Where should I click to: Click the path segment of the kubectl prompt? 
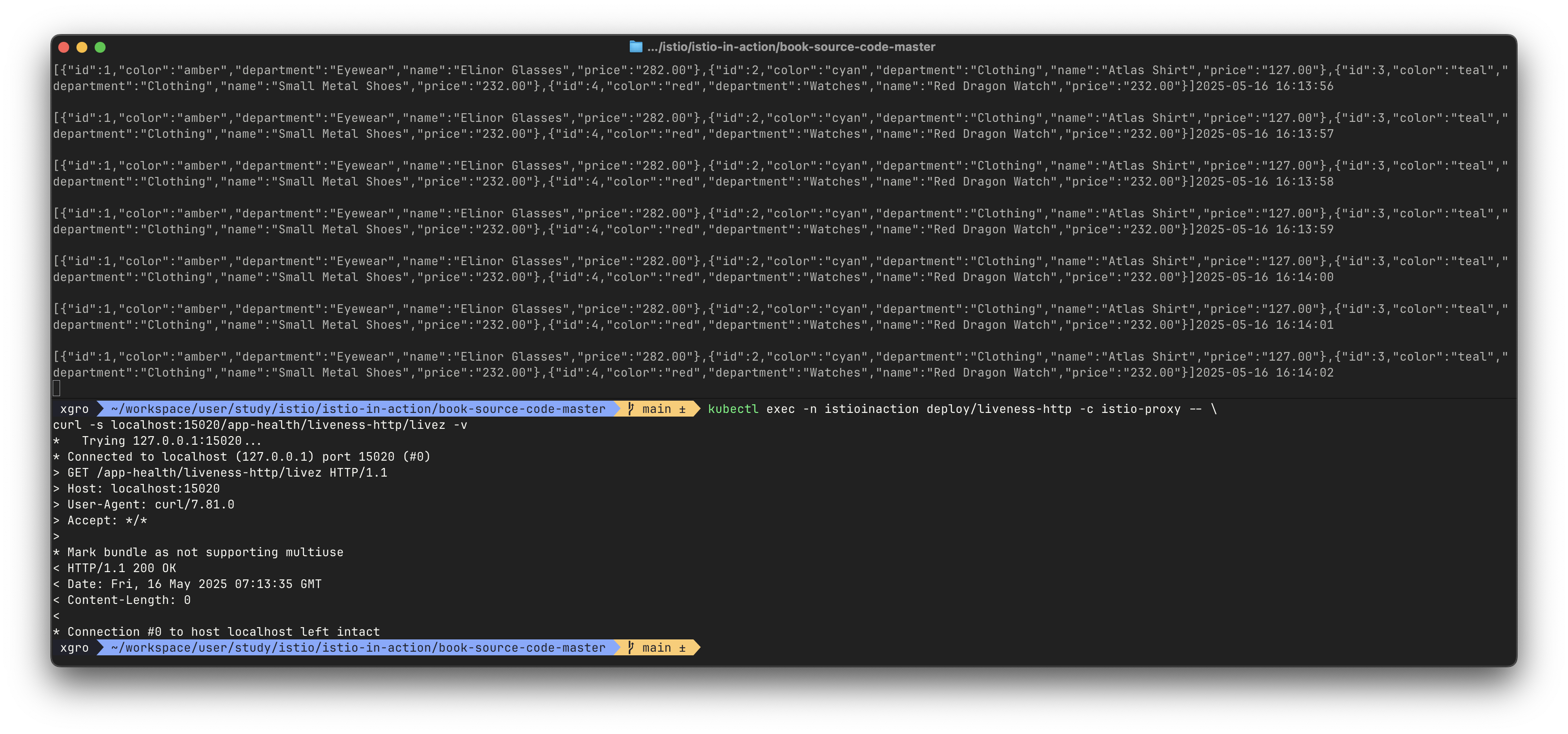coord(359,409)
